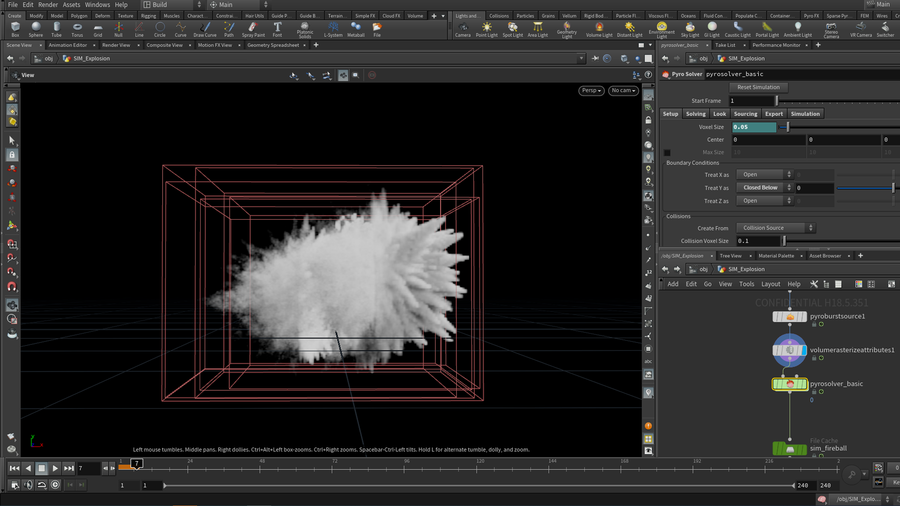Toggle audio in the playbar
Viewport: 900px width, 506px height.
28,485
